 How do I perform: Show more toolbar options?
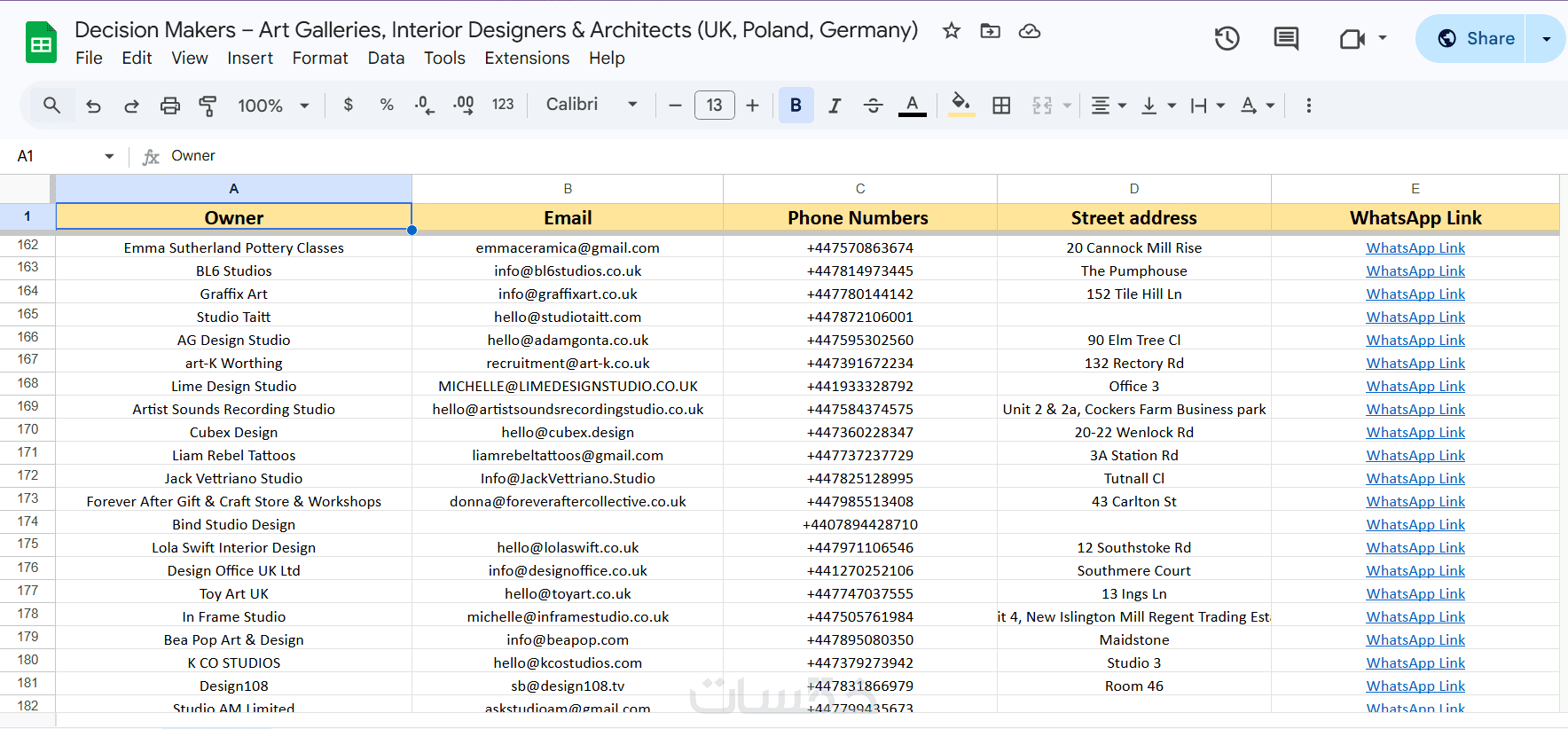[1309, 106]
